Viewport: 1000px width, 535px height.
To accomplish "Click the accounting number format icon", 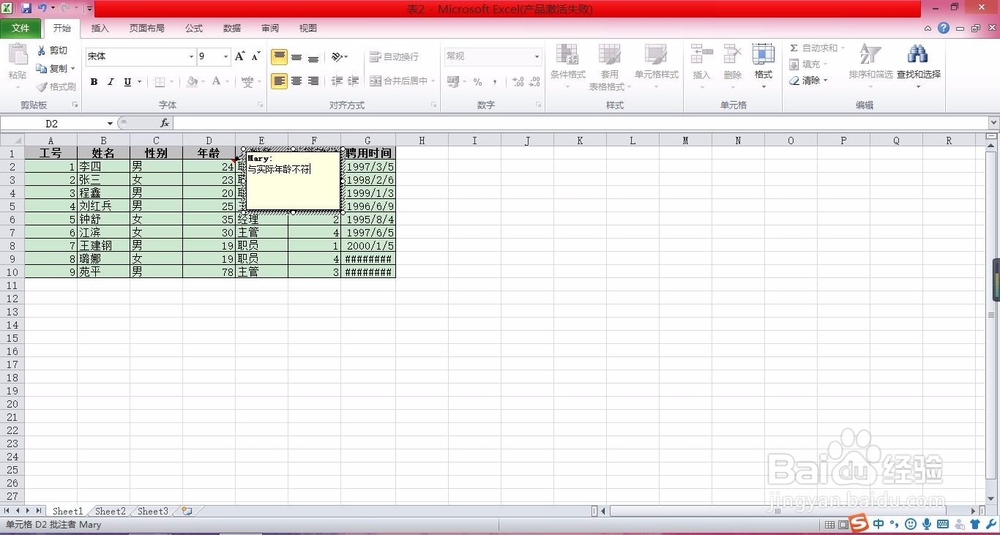I will (453, 82).
